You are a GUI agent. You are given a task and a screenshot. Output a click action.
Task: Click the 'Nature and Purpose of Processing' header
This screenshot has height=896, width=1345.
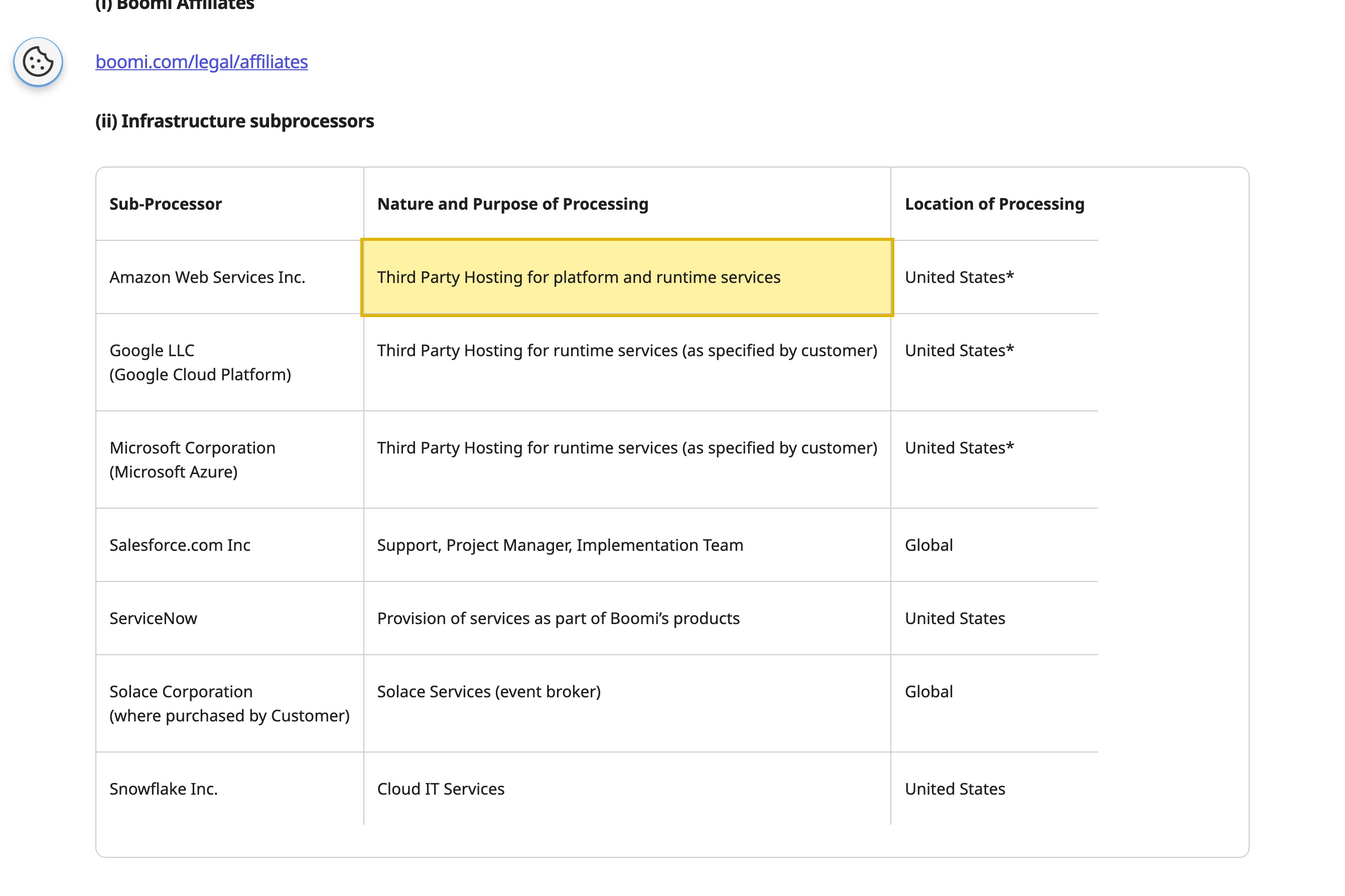[x=627, y=204]
